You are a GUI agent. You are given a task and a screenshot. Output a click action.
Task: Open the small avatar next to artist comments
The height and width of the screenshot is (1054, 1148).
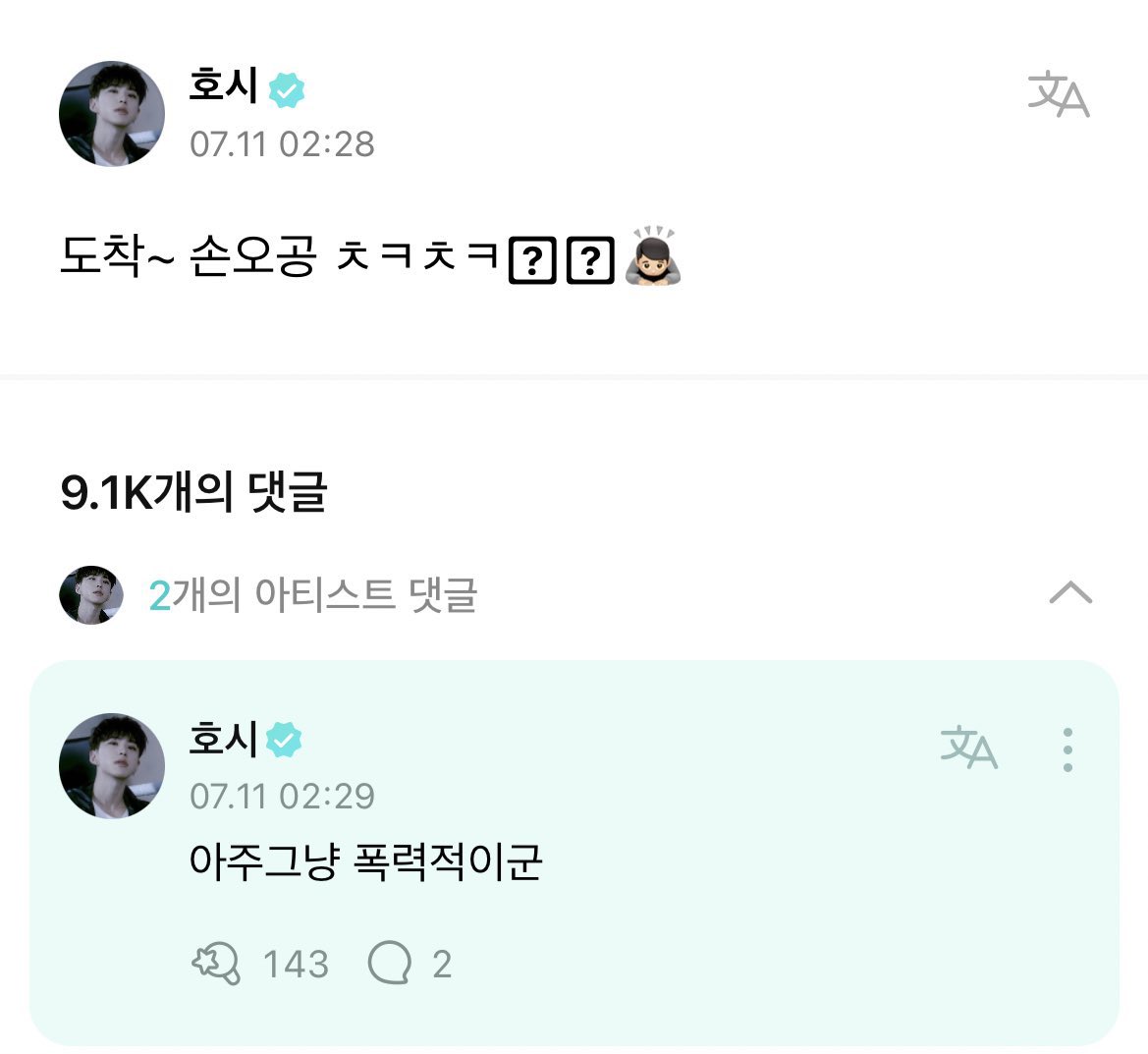pos(90,594)
